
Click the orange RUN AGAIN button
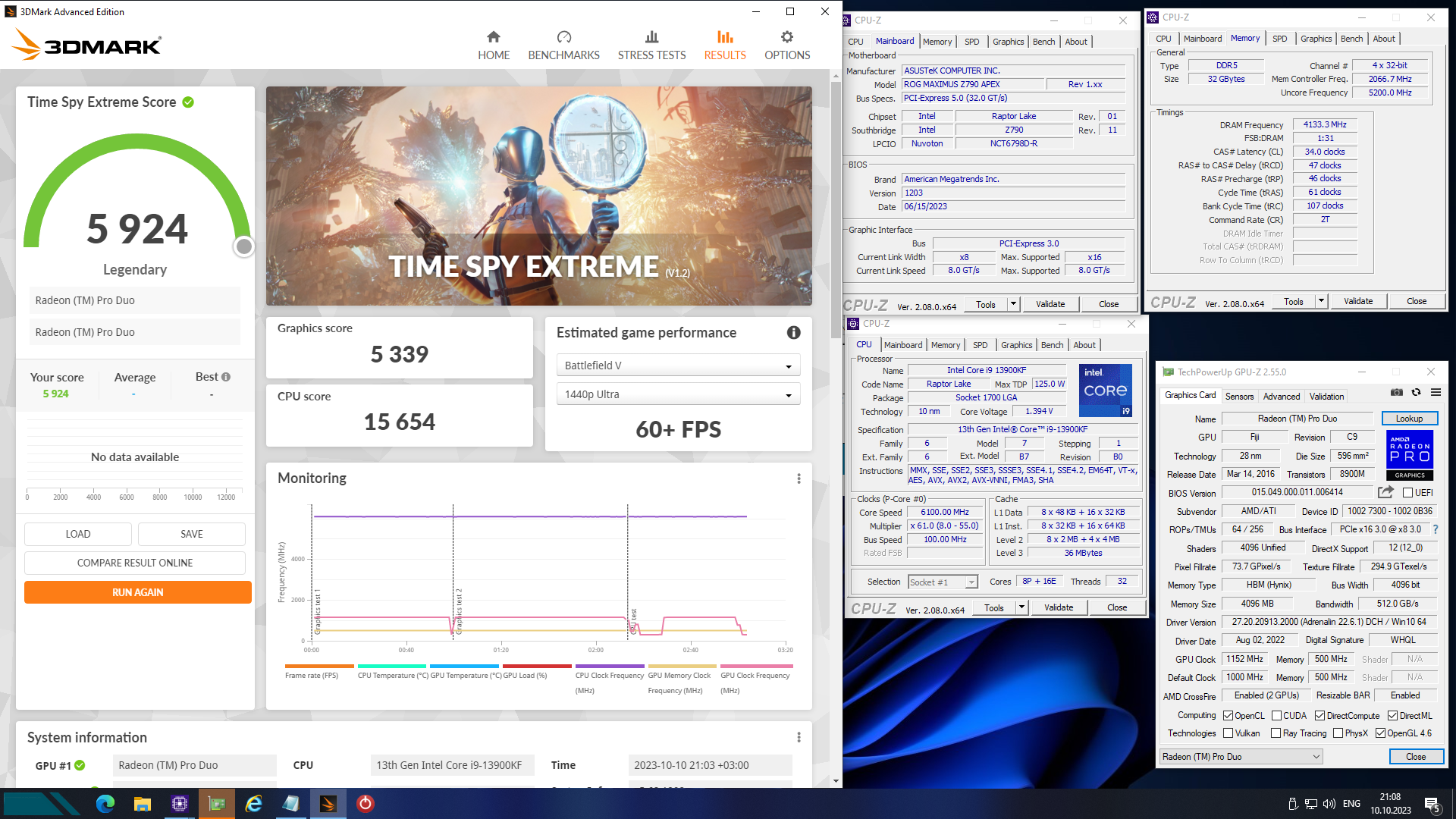[x=138, y=592]
